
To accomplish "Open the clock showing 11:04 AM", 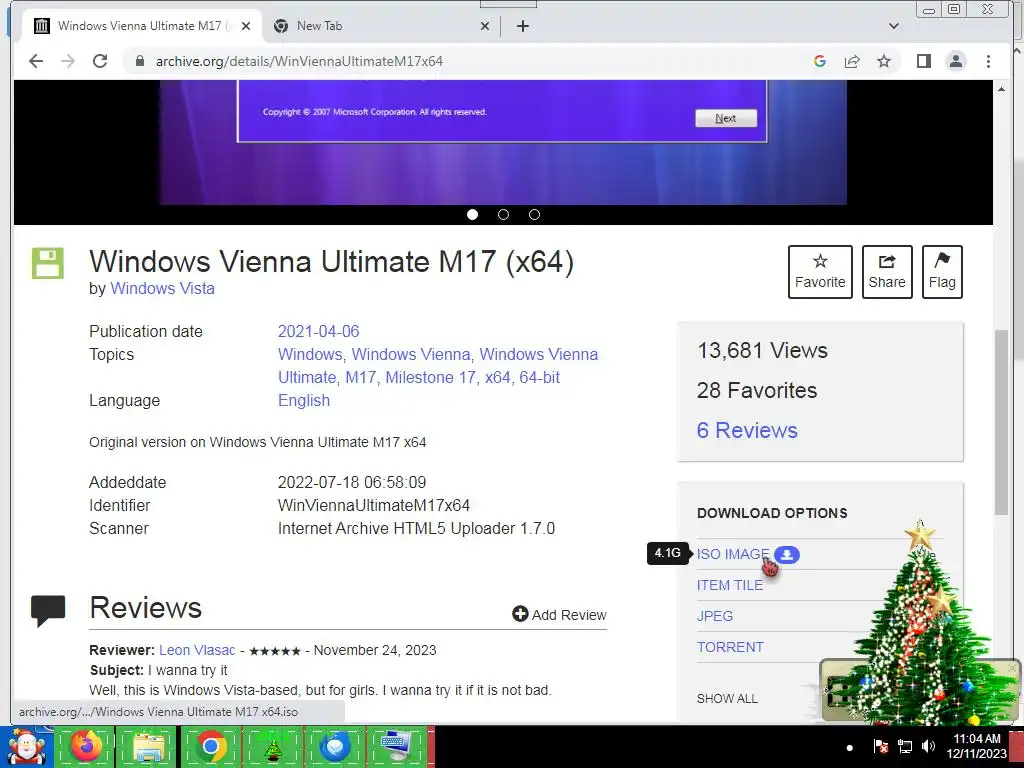I will [x=977, y=746].
